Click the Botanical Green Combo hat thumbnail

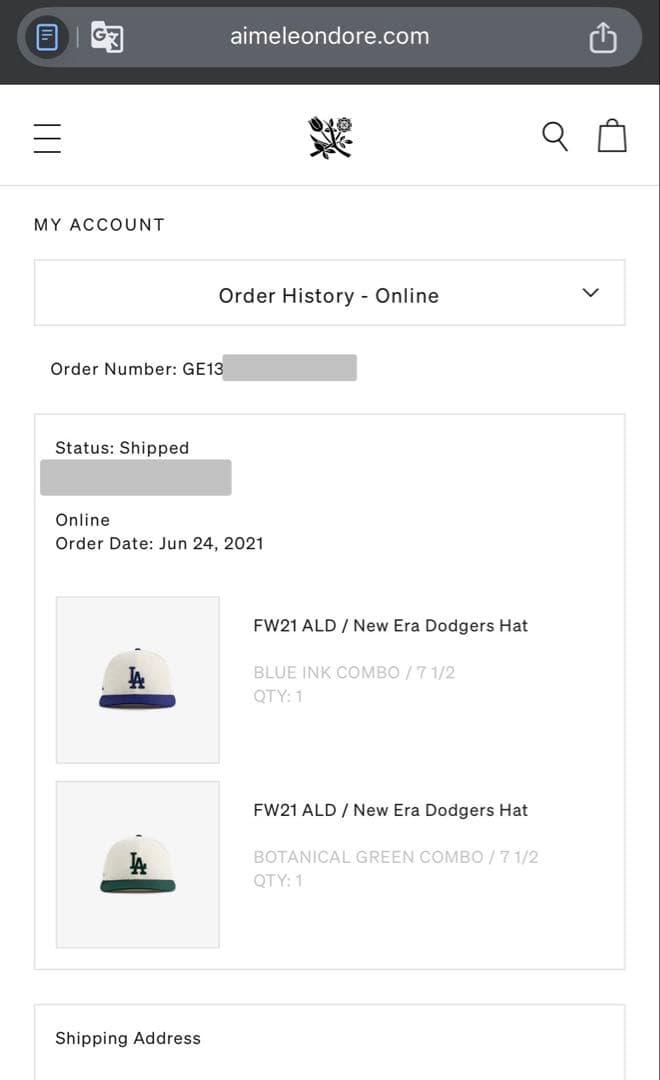pyautogui.click(x=137, y=864)
